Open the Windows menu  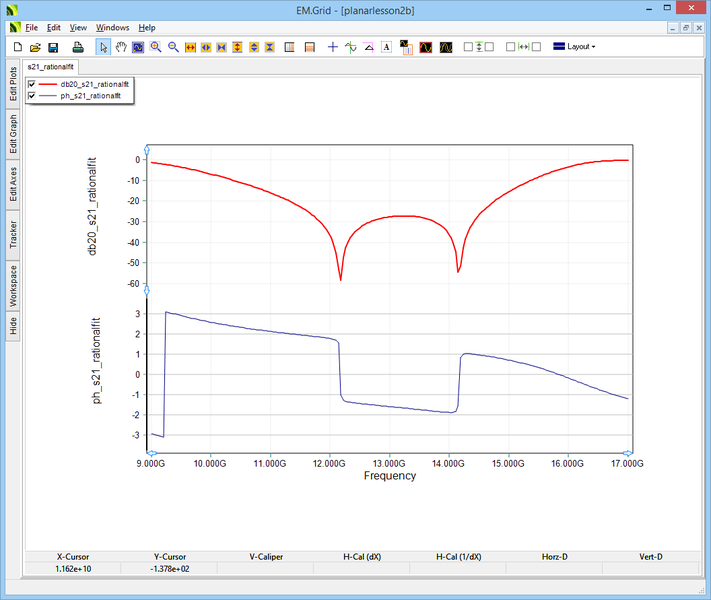pyautogui.click(x=112, y=28)
